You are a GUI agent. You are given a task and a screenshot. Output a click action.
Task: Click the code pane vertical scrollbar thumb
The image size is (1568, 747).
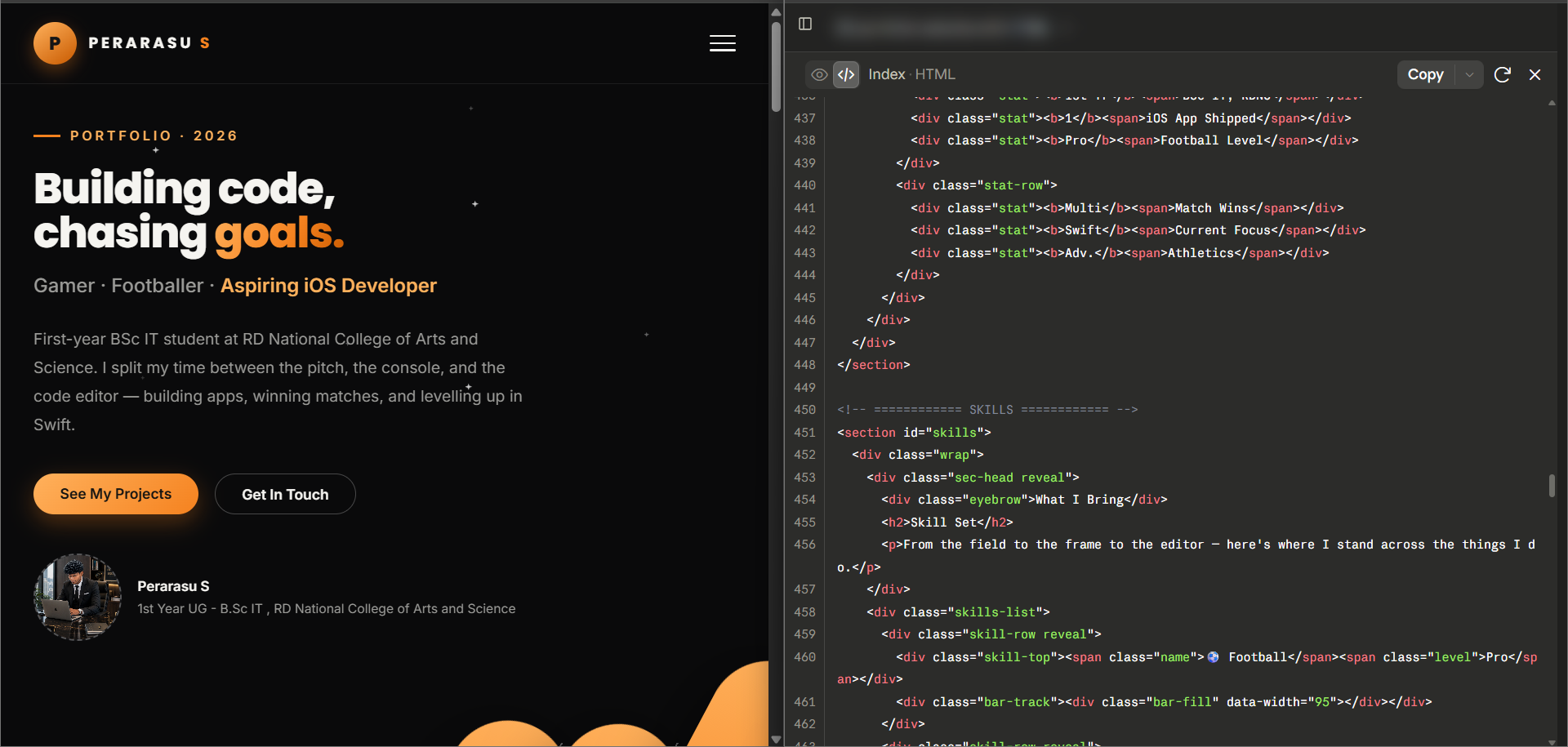[1552, 485]
